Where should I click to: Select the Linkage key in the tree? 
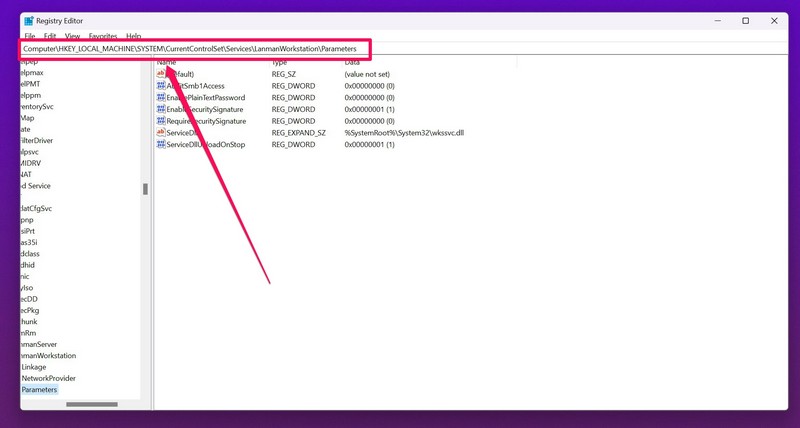point(34,367)
